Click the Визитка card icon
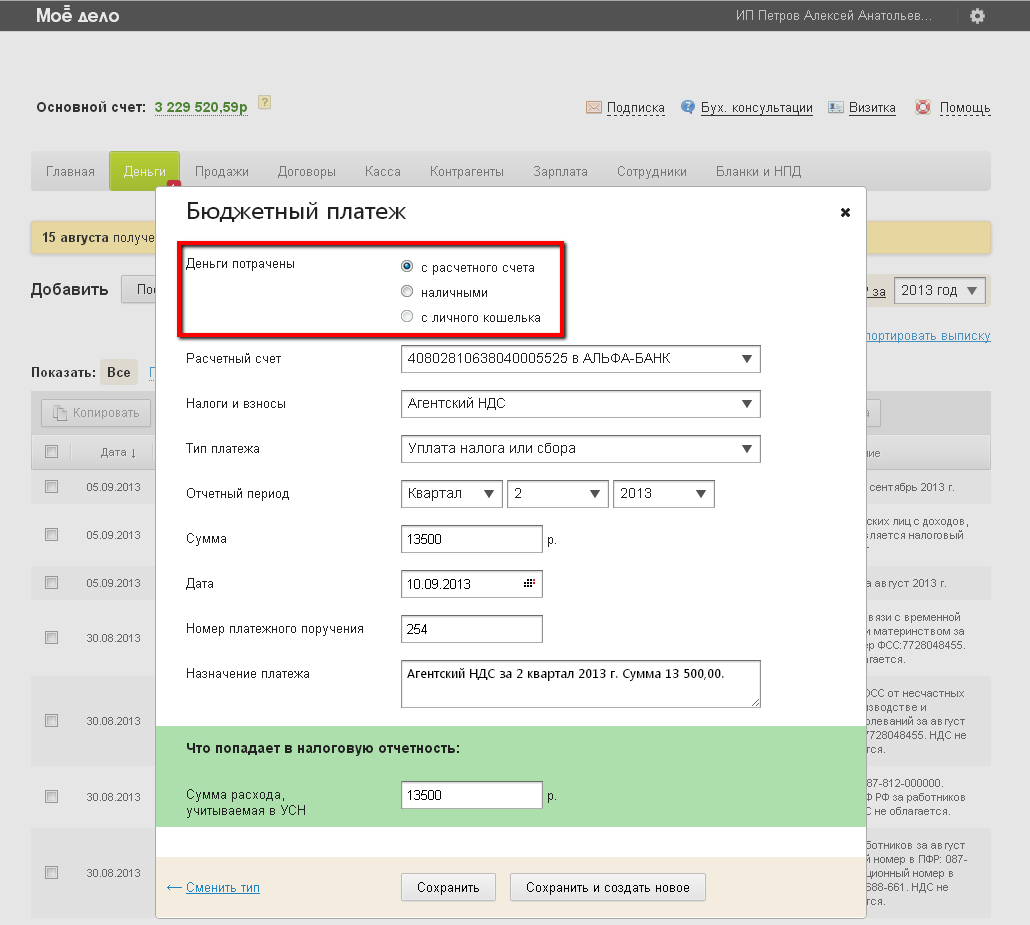 (x=835, y=108)
